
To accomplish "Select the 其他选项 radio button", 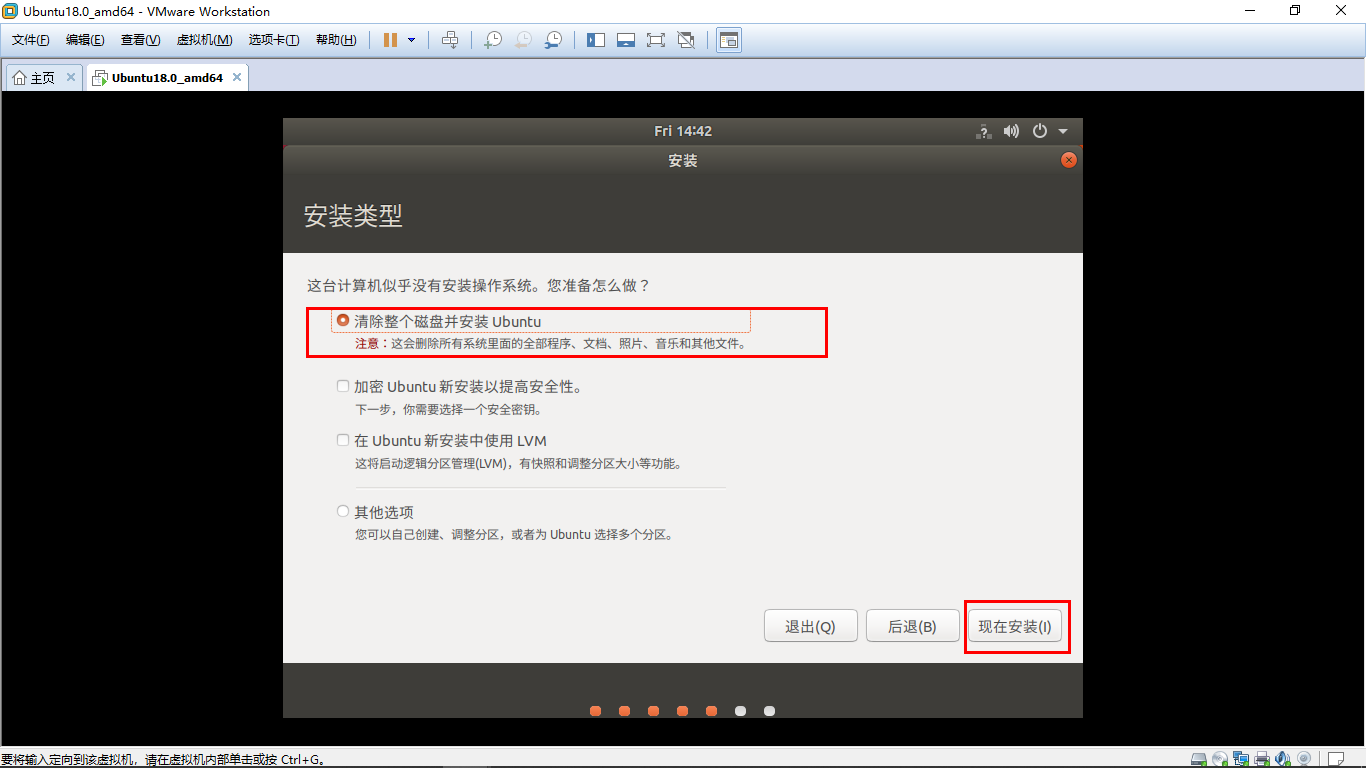I will point(343,512).
